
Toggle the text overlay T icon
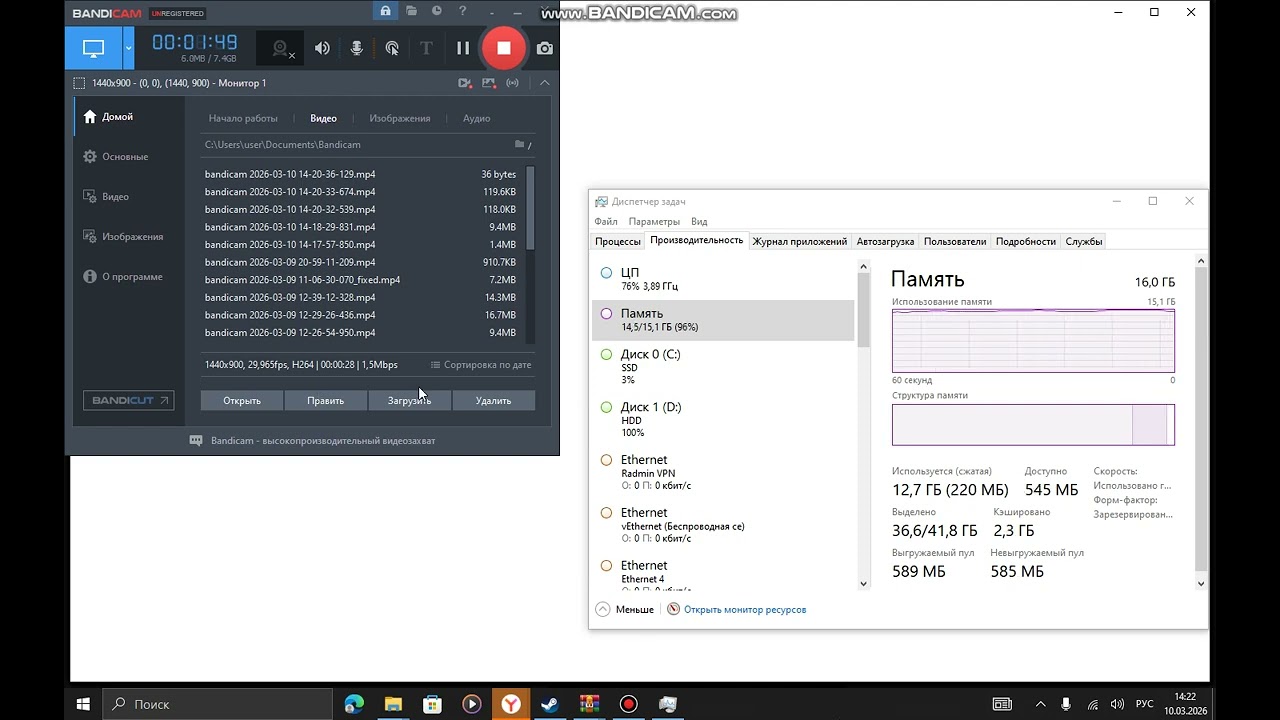[426, 48]
